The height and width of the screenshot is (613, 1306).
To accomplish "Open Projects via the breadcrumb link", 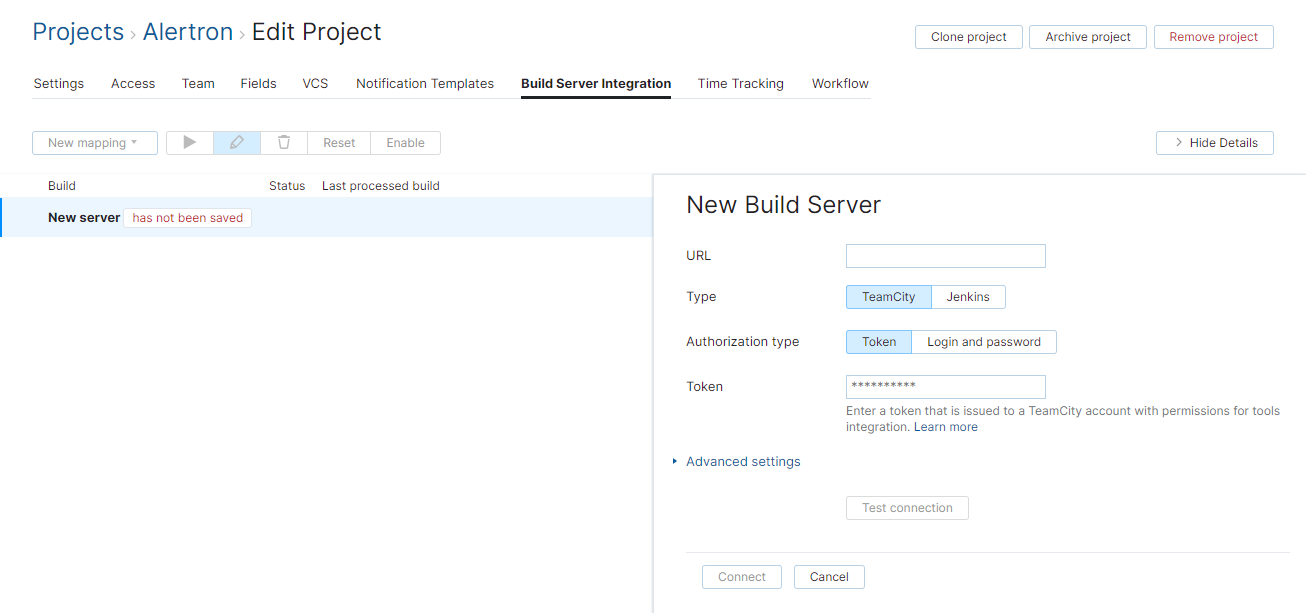I will [78, 31].
